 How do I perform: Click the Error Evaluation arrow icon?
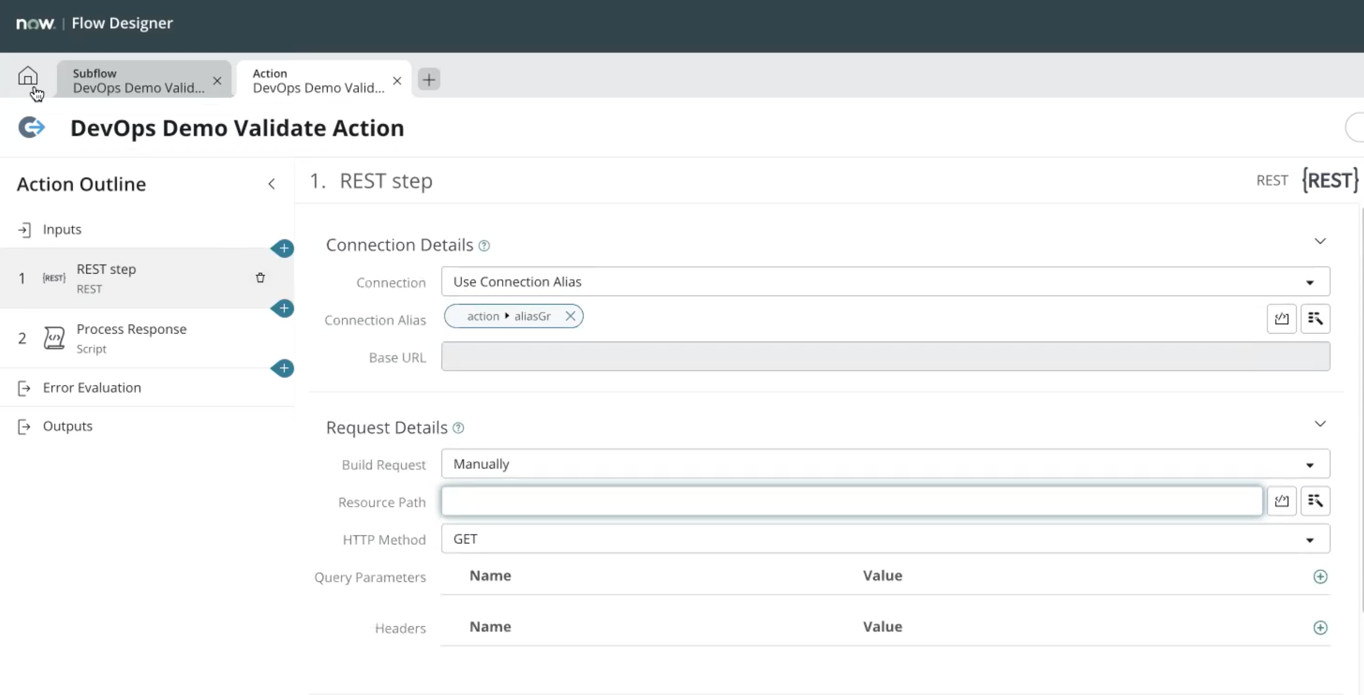[24, 388]
